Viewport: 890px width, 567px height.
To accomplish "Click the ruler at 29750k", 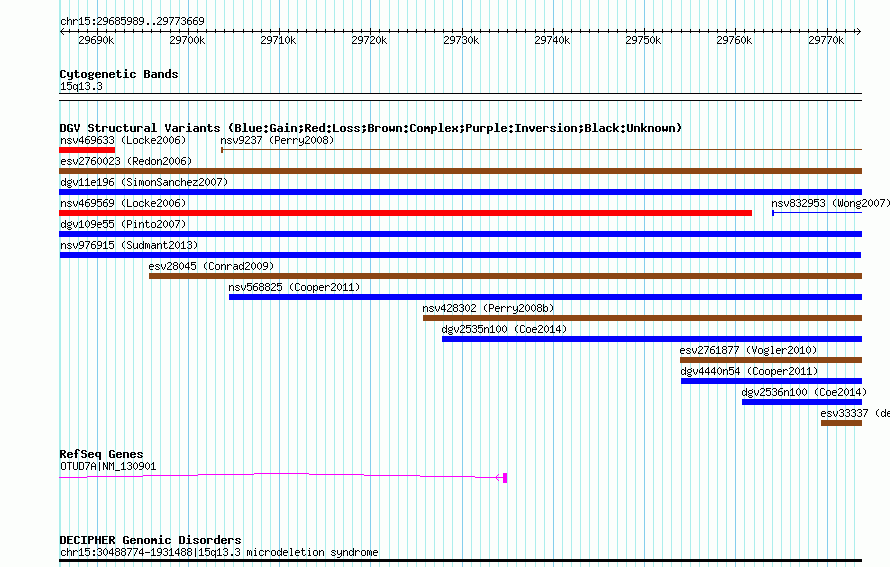I will coord(643,40).
